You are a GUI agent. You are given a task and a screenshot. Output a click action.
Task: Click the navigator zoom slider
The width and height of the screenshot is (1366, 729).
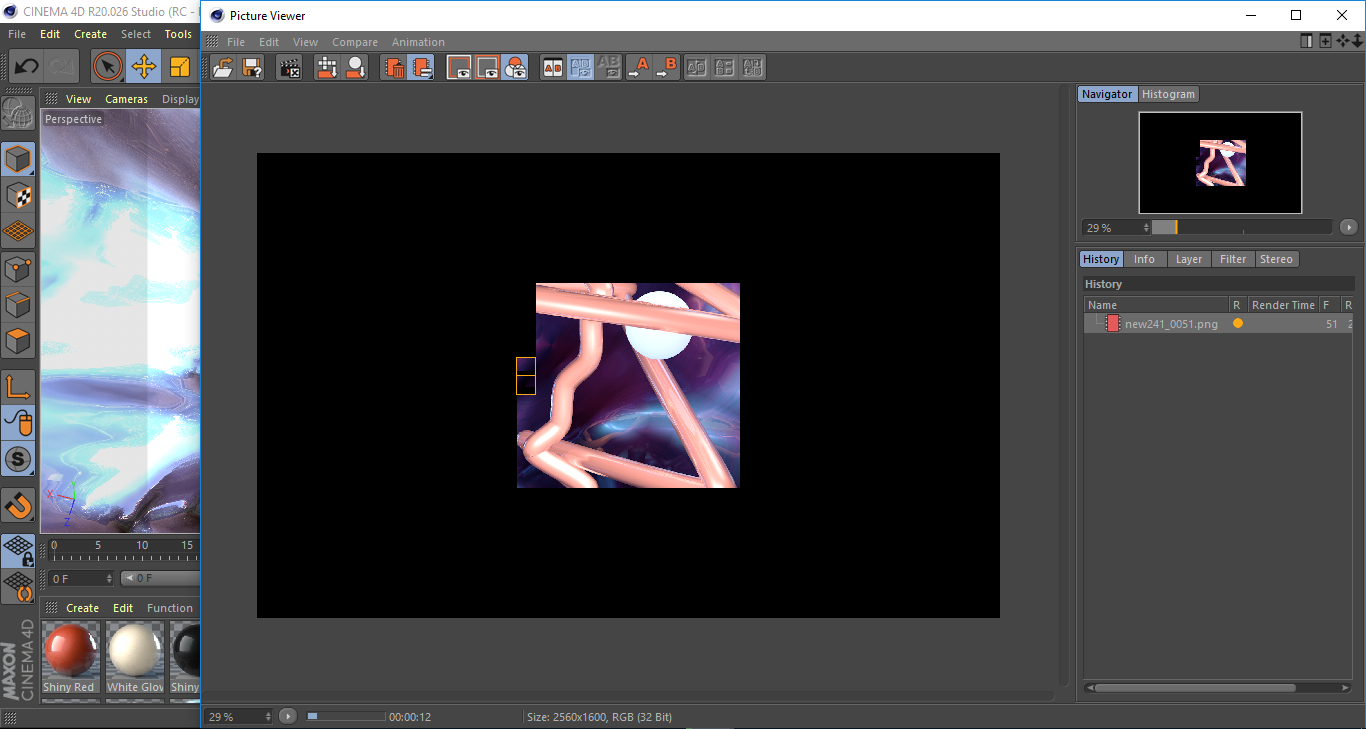coord(1242,227)
